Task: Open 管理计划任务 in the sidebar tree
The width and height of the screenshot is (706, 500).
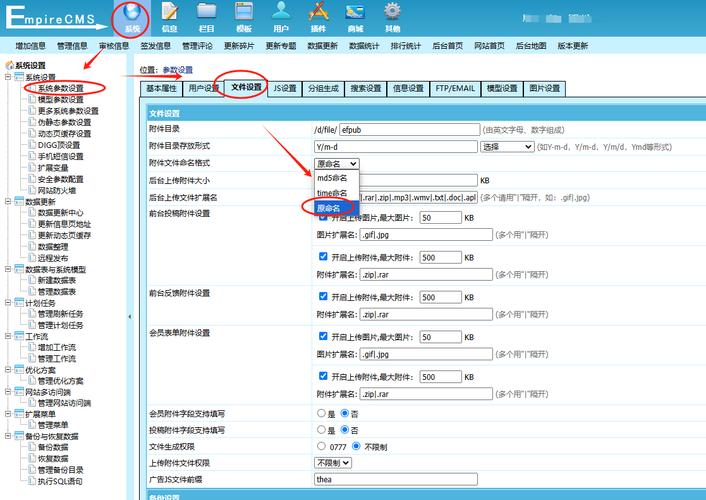Action: (x=61, y=325)
